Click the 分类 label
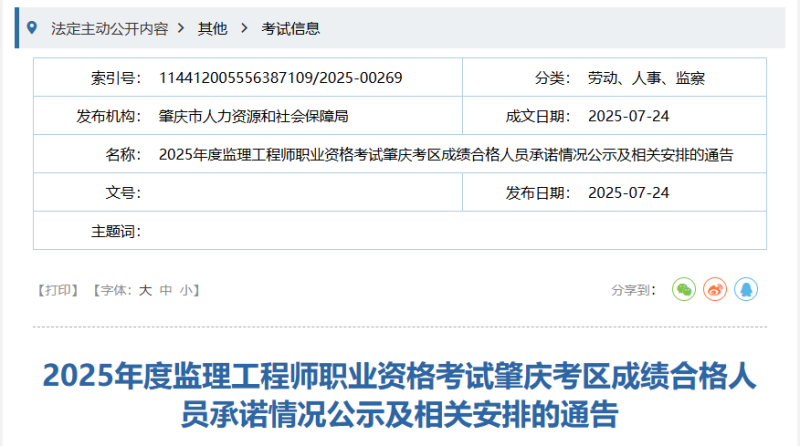This screenshot has width=800, height=446. 553,78
